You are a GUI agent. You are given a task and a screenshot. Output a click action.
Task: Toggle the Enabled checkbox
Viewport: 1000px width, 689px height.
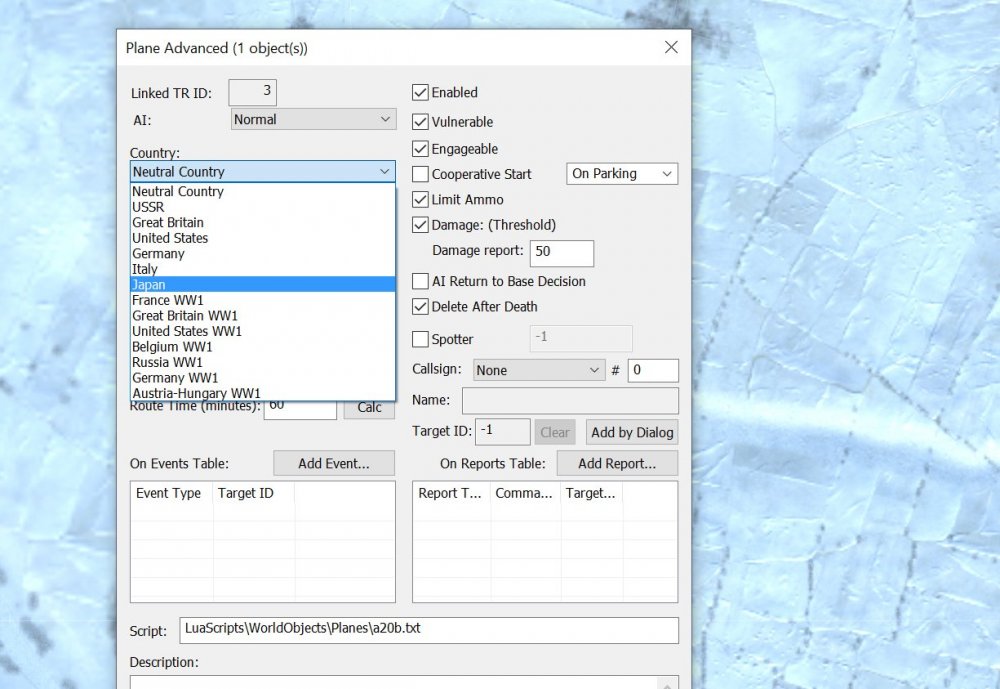click(421, 93)
